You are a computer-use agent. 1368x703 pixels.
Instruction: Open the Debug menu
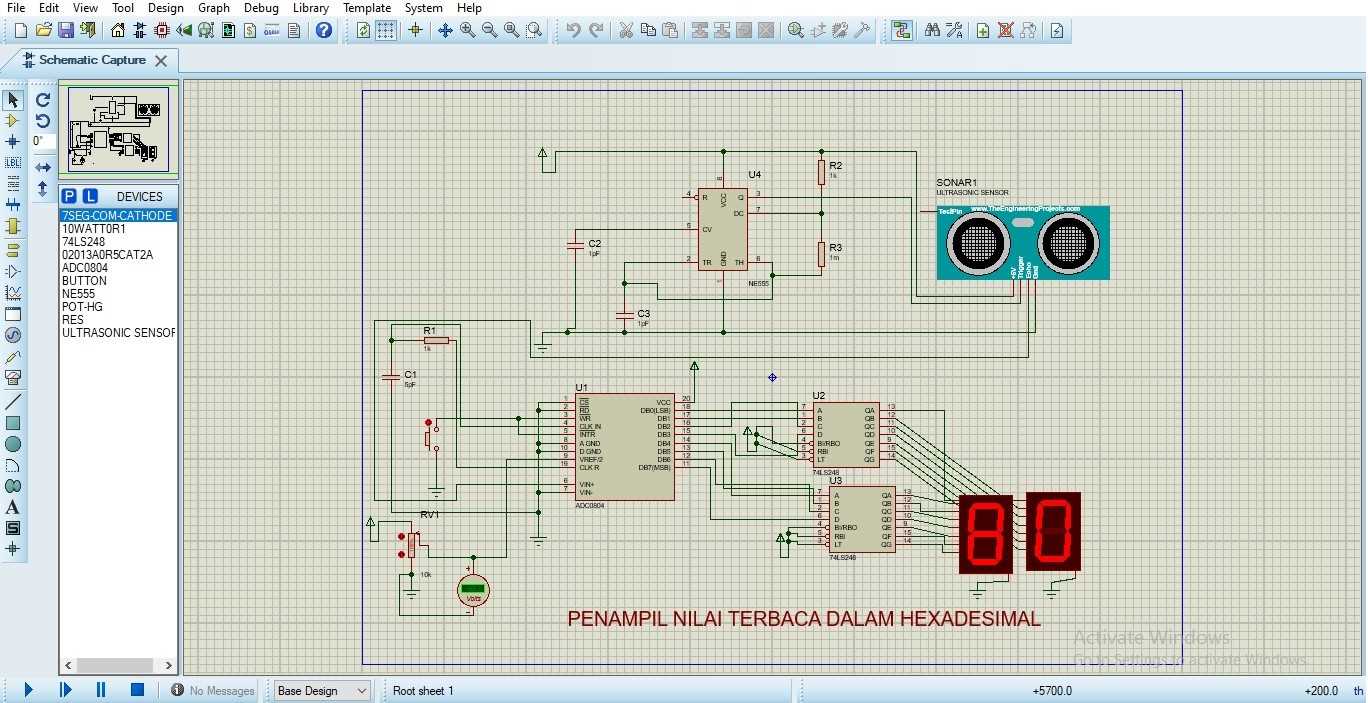point(261,8)
